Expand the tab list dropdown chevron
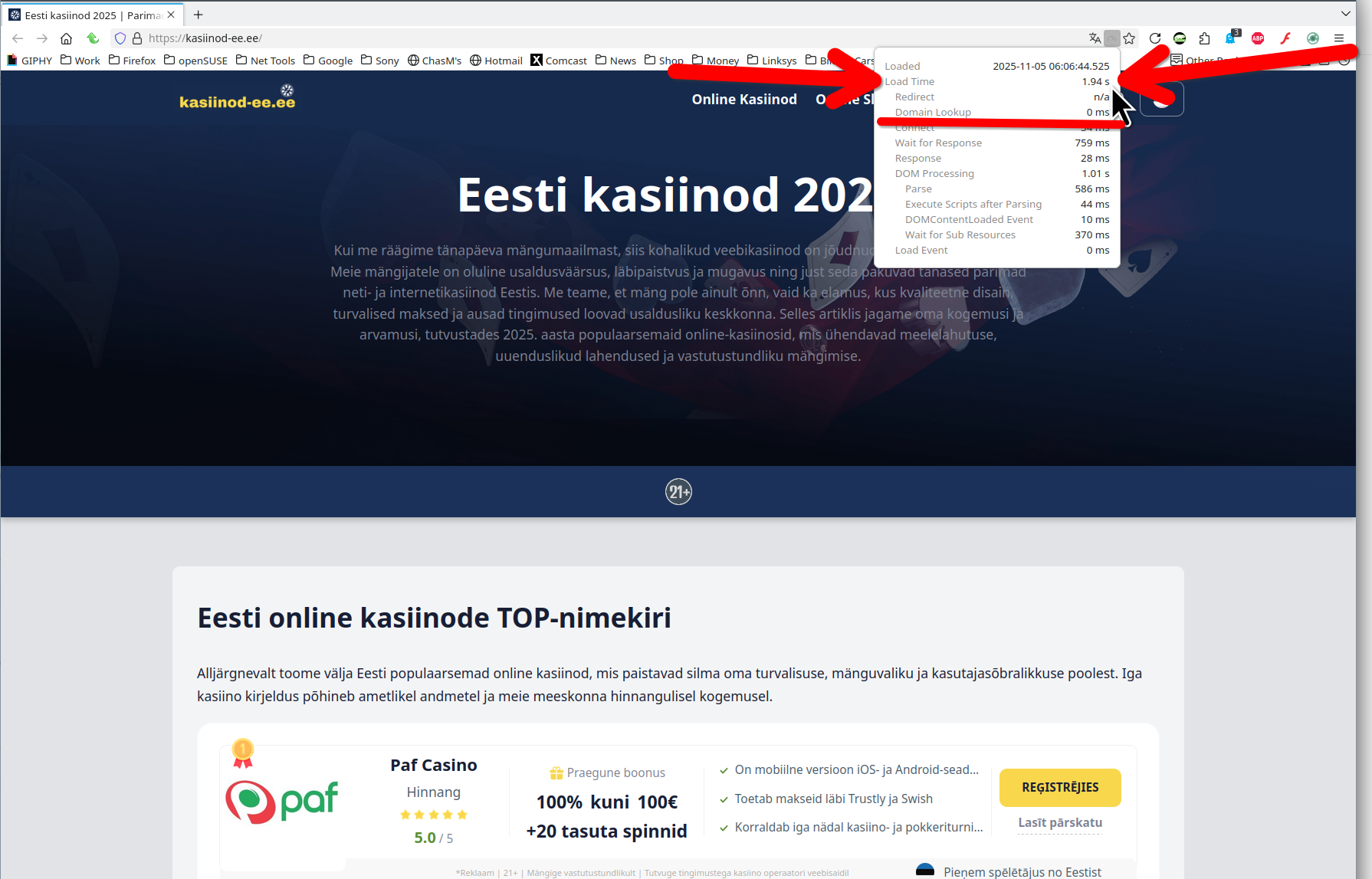The height and width of the screenshot is (879, 1372). coord(1346,14)
